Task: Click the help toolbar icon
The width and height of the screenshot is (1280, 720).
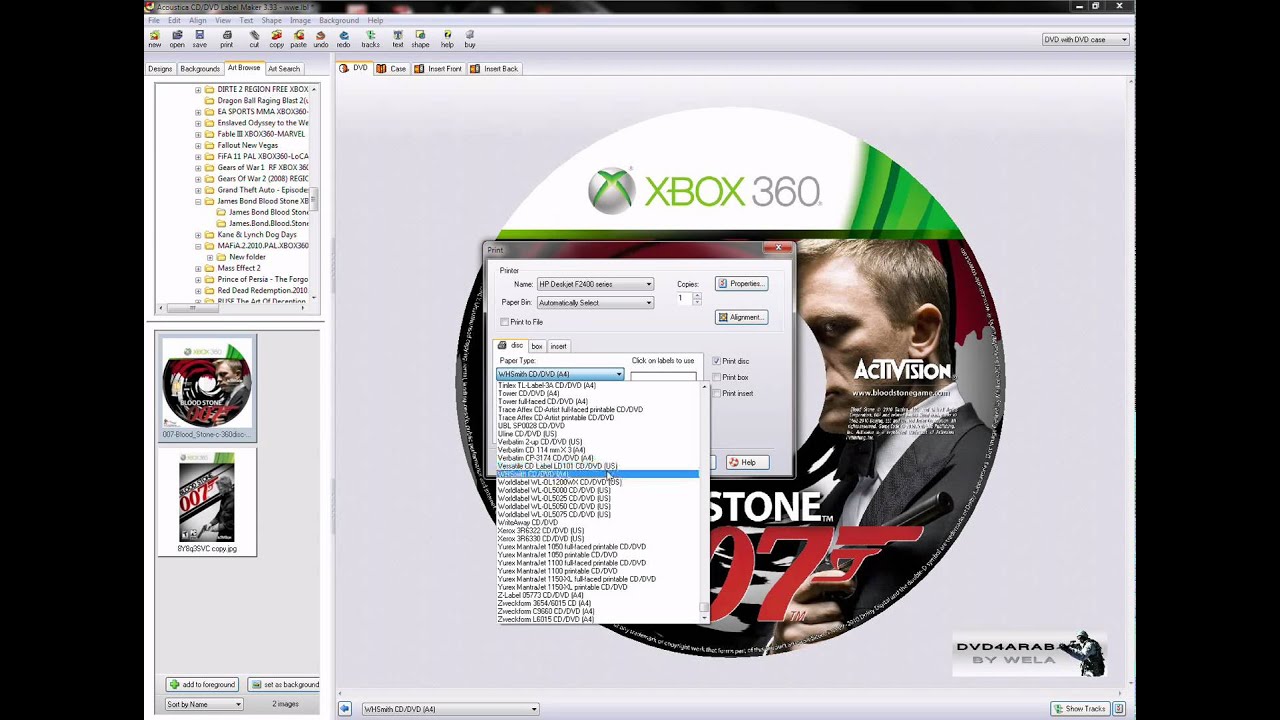Action: (x=447, y=38)
